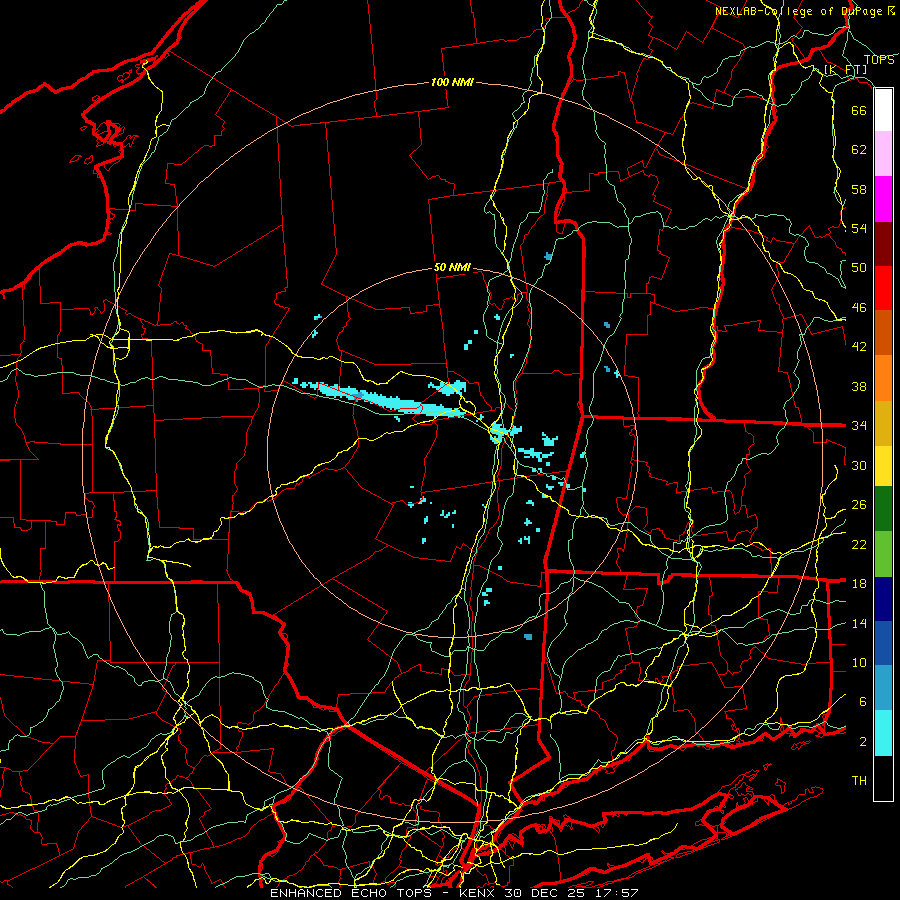The width and height of the screenshot is (900, 900).
Task: Click the legend value '34'
Action: 859,426
